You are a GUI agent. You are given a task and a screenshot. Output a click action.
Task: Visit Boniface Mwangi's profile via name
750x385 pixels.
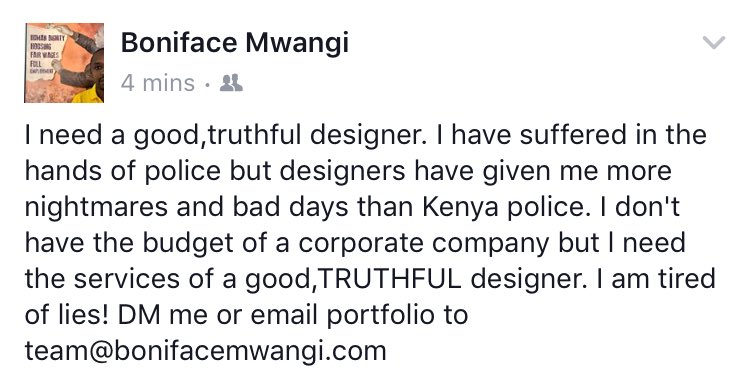click(x=235, y=43)
